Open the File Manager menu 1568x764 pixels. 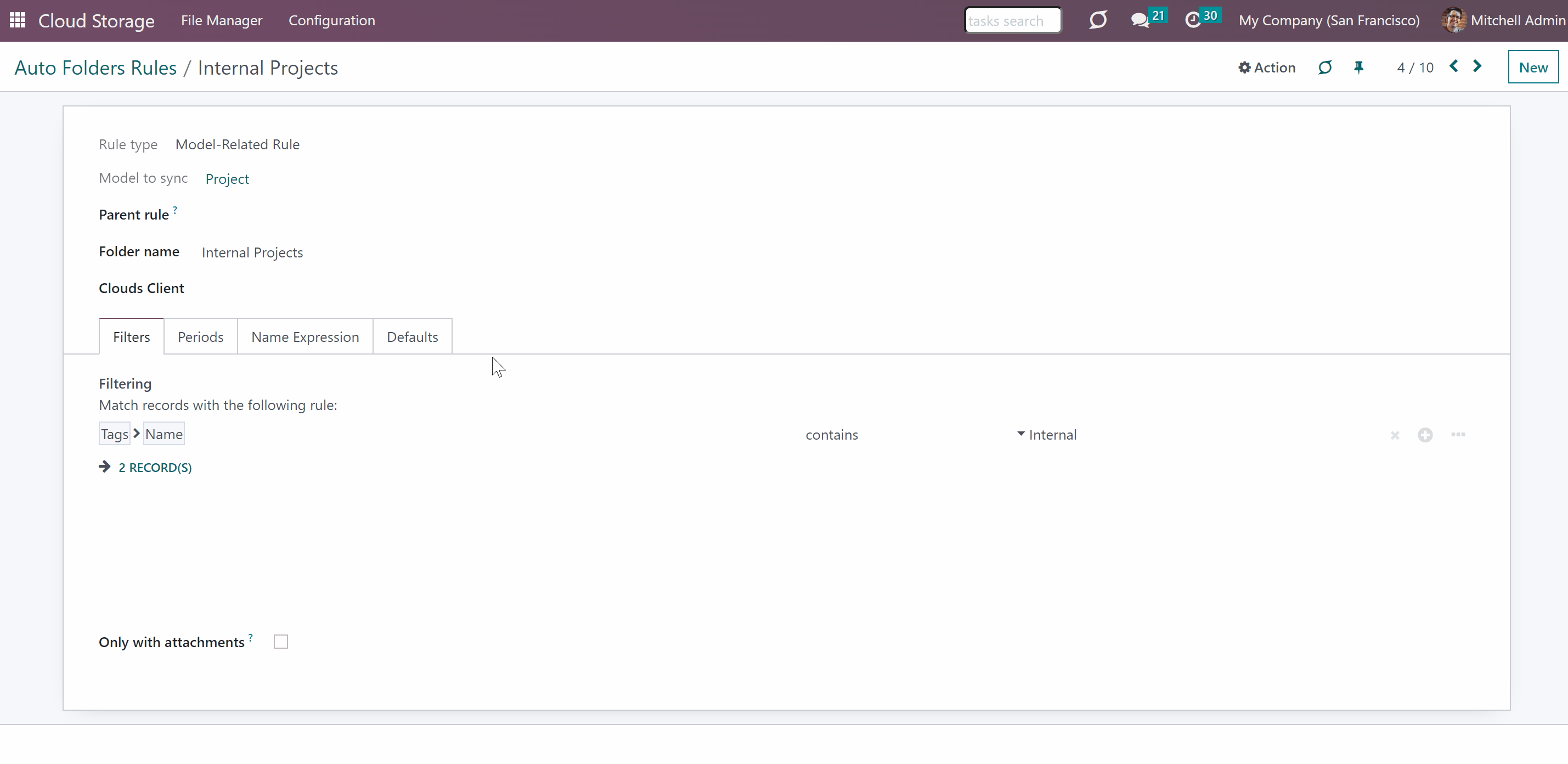tap(222, 20)
